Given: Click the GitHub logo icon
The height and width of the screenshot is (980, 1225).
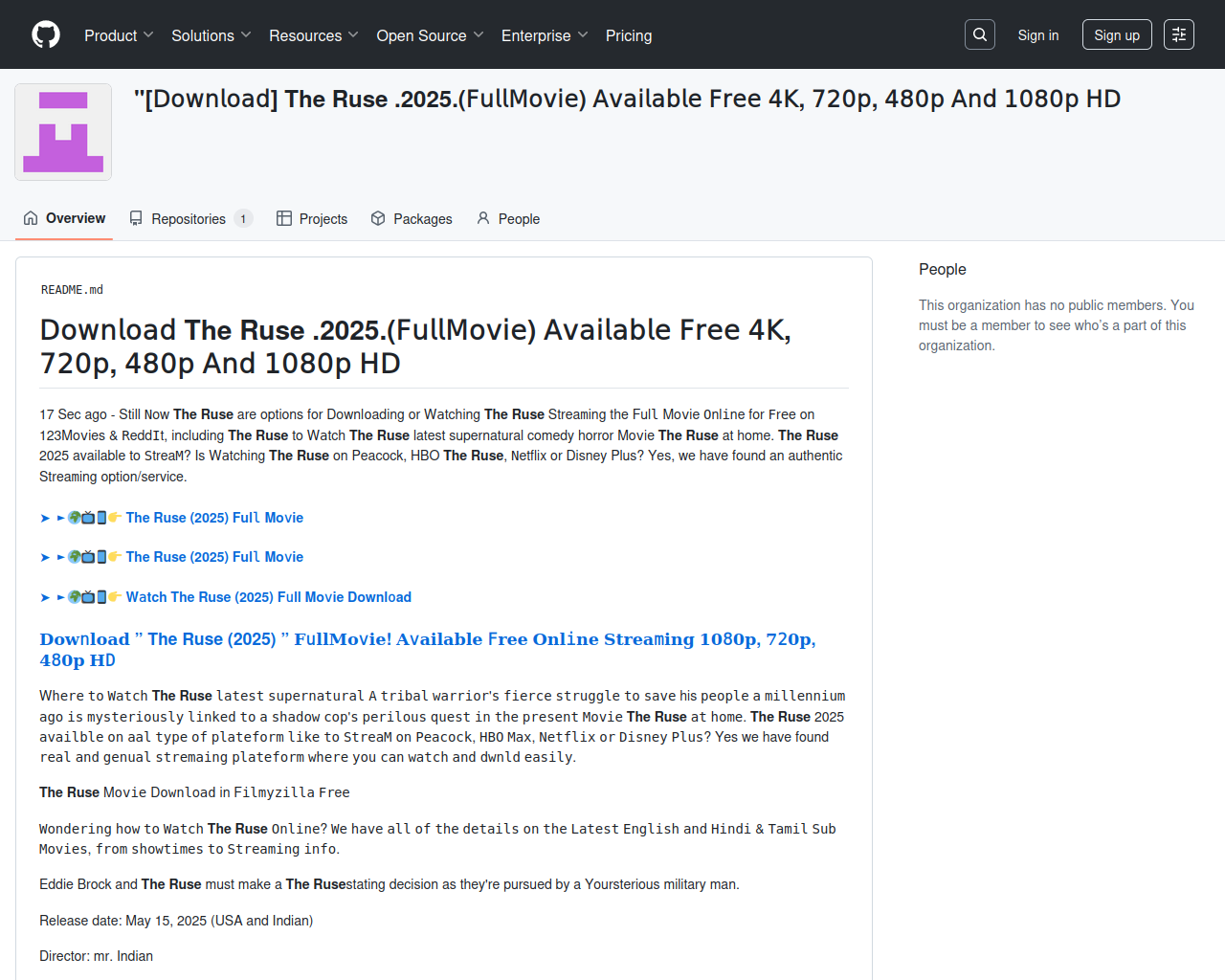Looking at the screenshot, I should (46, 34).
